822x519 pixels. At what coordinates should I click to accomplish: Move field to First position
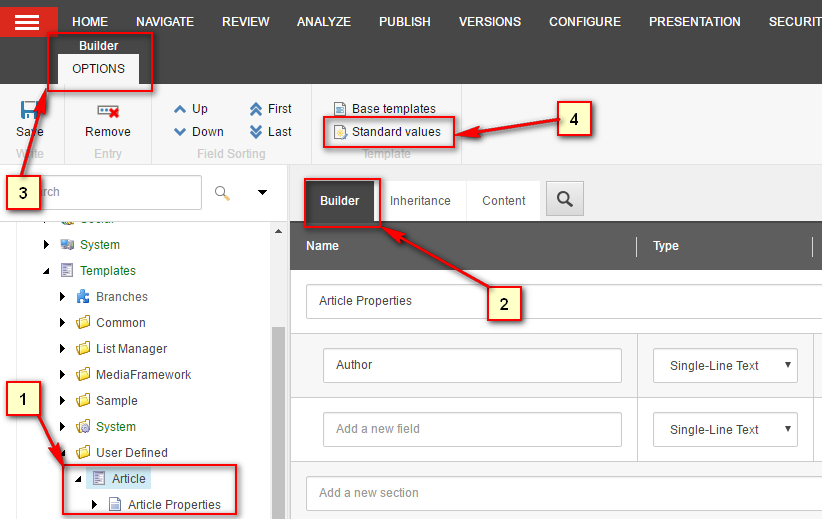point(256,109)
